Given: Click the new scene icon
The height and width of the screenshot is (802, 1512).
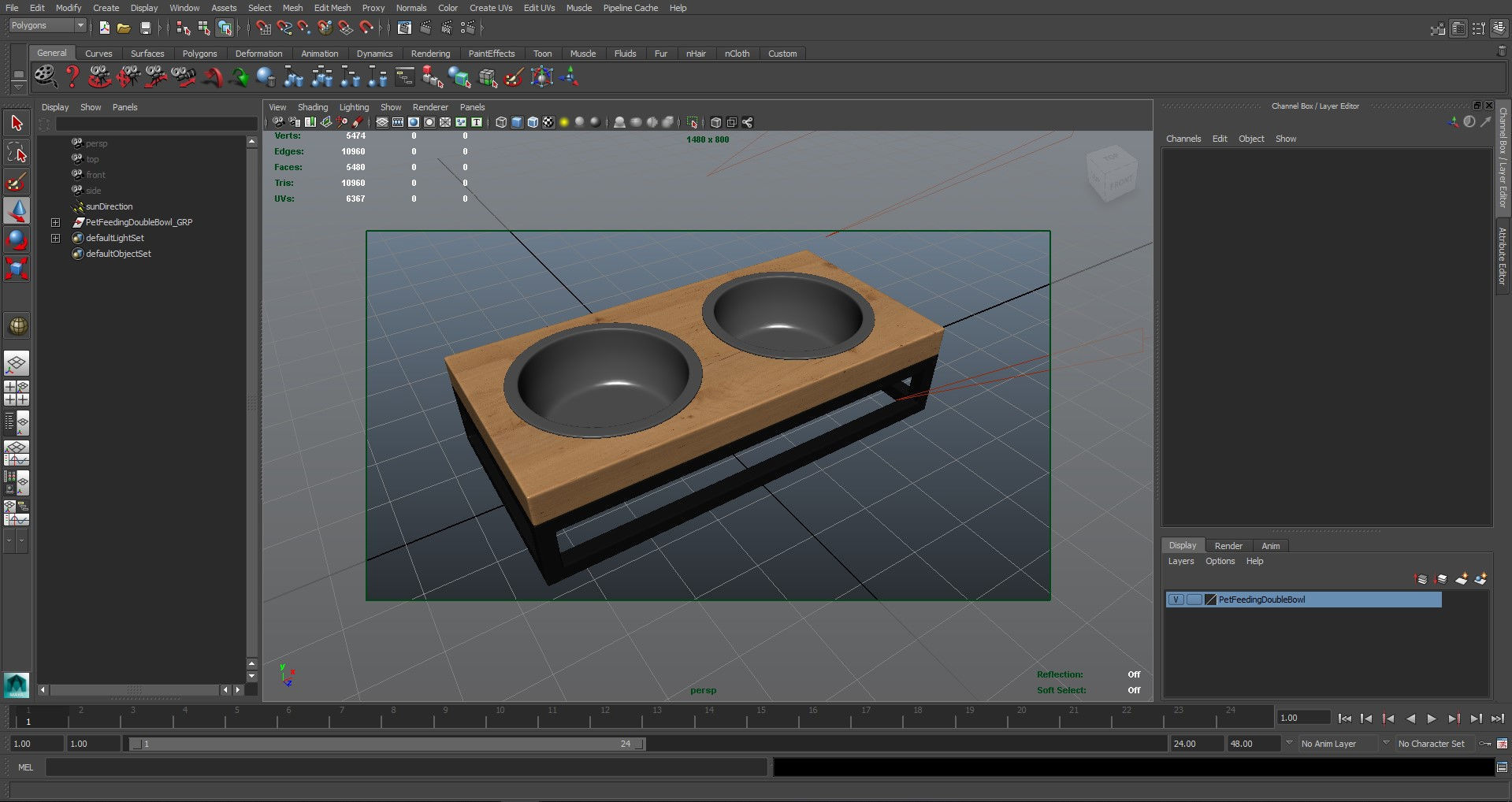Looking at the screenshot, I should coord(105,28).
